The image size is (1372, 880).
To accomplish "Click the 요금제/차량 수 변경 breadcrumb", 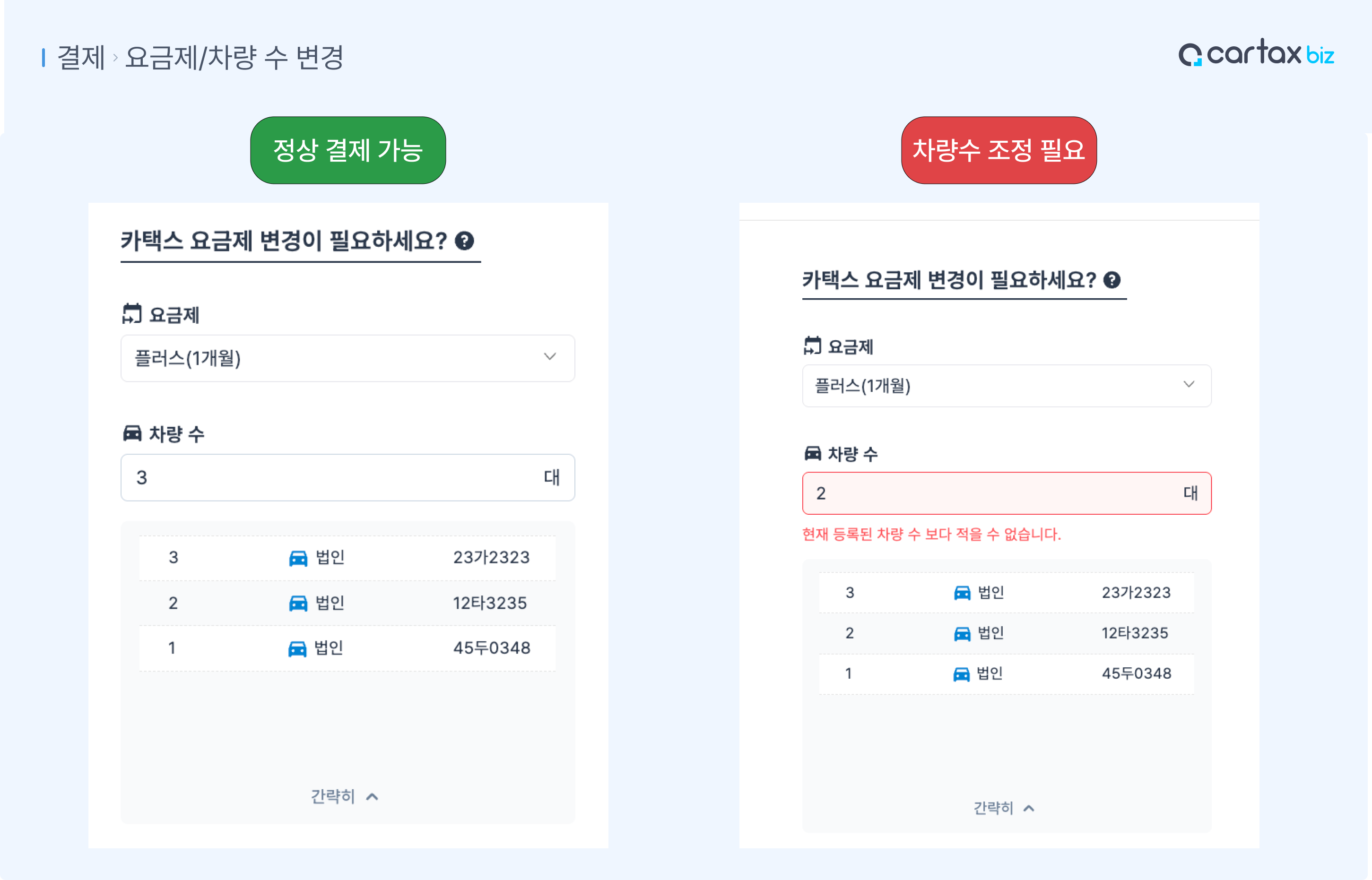I will click(x=234, y=58).
